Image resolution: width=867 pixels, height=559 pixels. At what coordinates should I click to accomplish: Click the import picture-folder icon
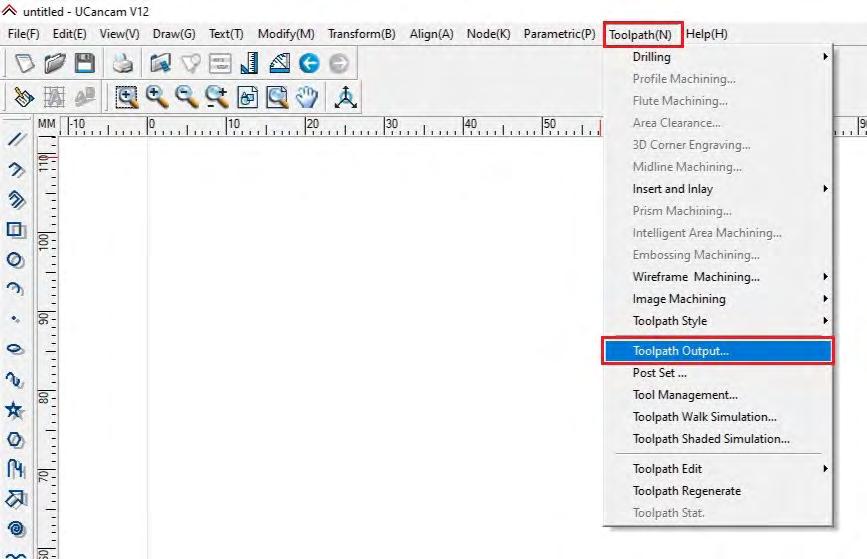pyautogui.click(x=160, y=64)
